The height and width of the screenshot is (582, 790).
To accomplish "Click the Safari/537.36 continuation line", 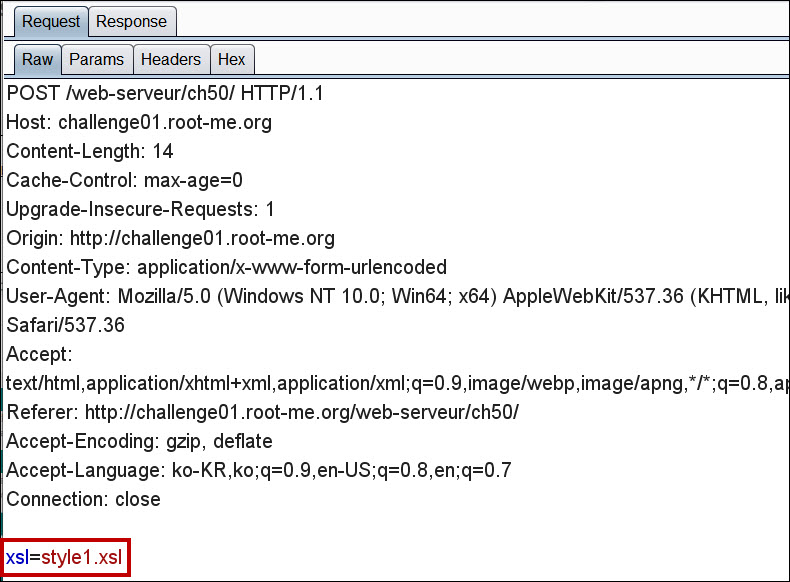I will click(x=65, y=326).
